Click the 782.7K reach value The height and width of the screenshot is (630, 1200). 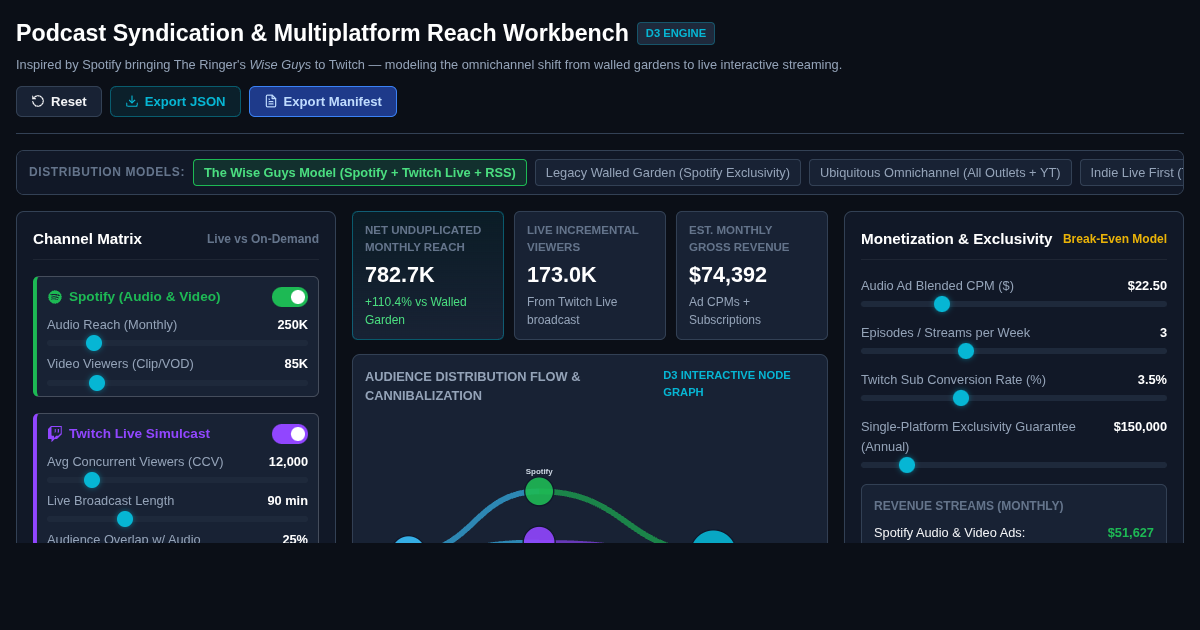tap(400, 275)
